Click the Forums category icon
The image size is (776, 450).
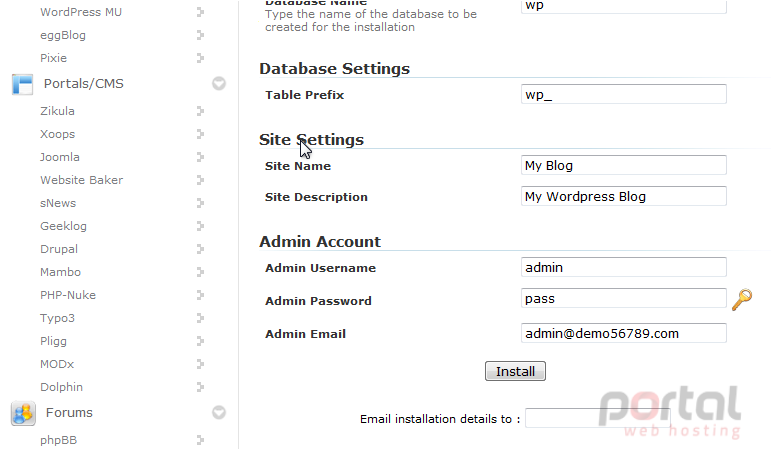23,413
